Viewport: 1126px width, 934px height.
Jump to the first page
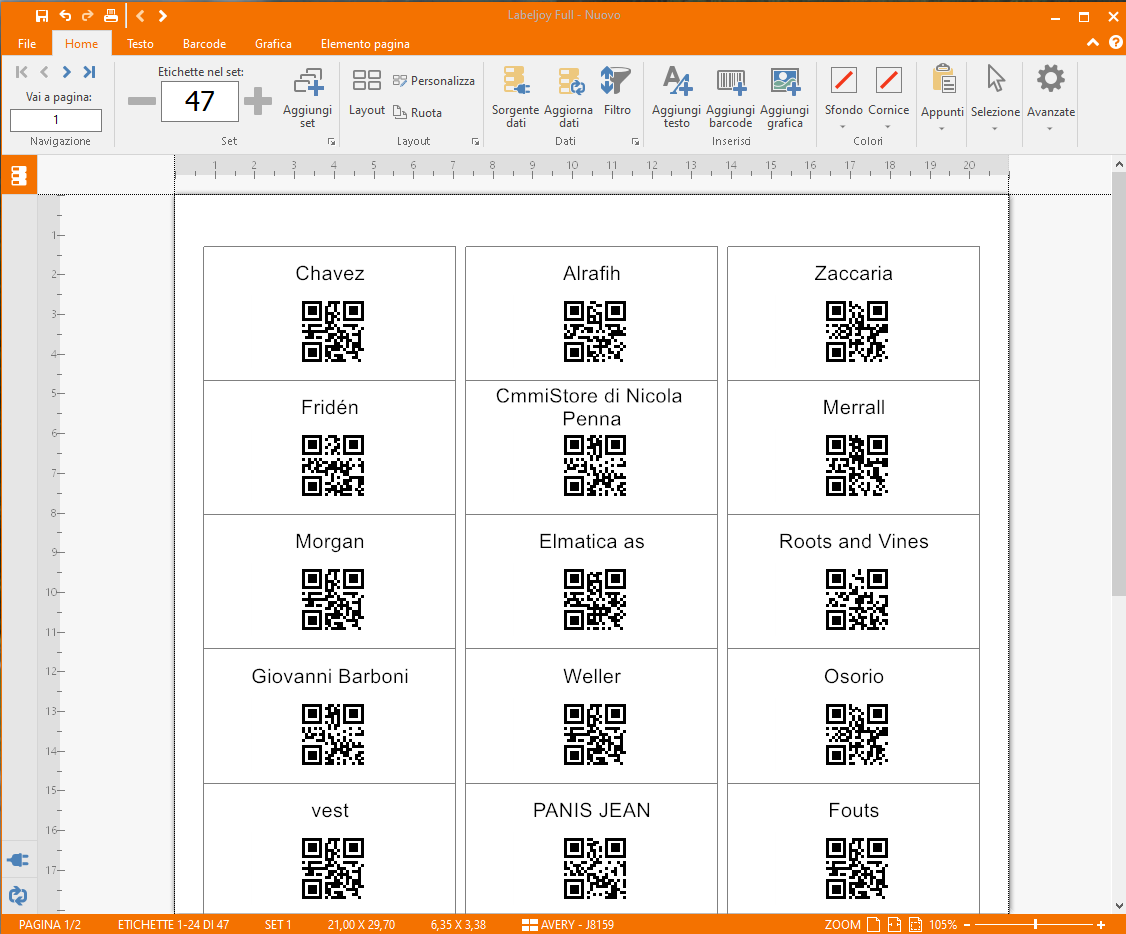[x=22, y=72]
